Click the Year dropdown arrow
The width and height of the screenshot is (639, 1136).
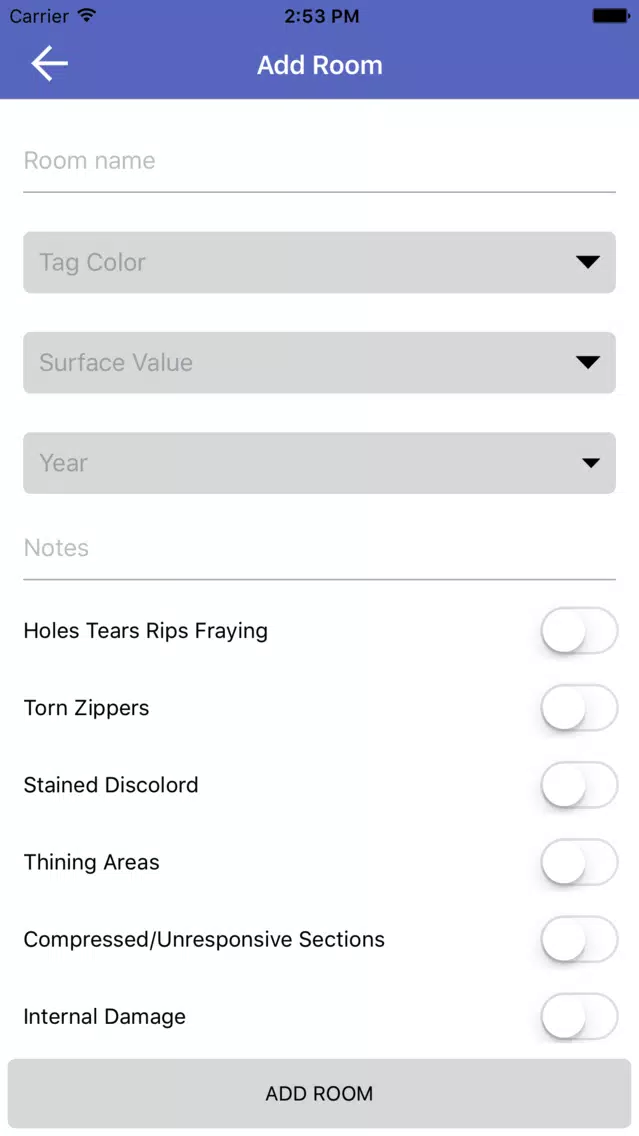pos(591,463)
